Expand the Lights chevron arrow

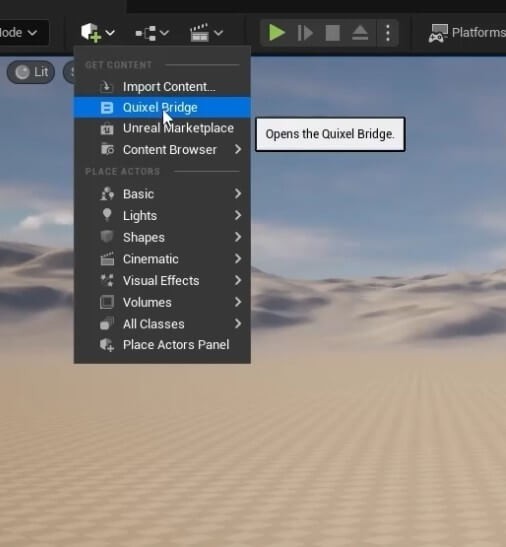click(x=238, y=215)
